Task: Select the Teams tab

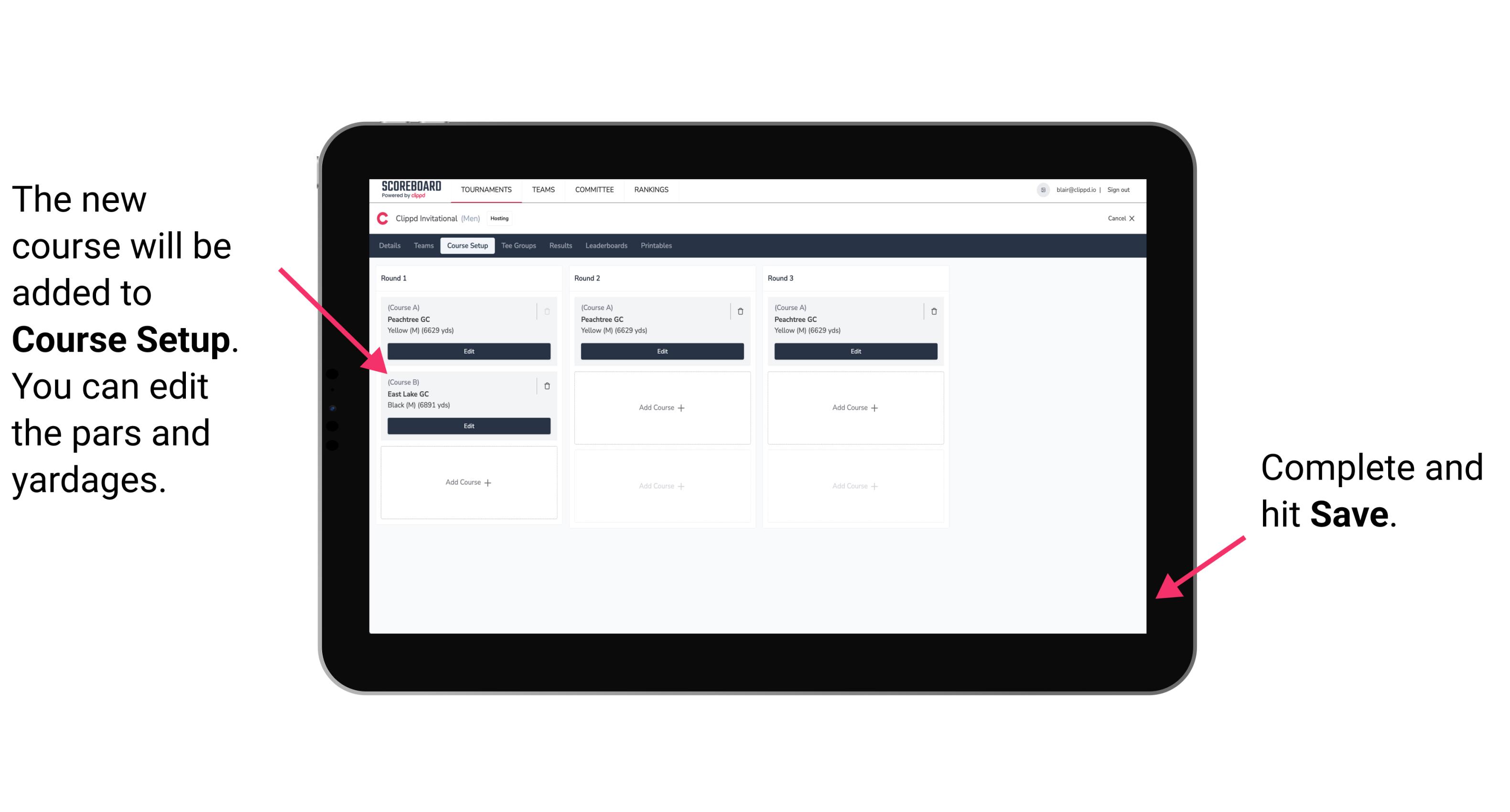Action: click(421, 246)
